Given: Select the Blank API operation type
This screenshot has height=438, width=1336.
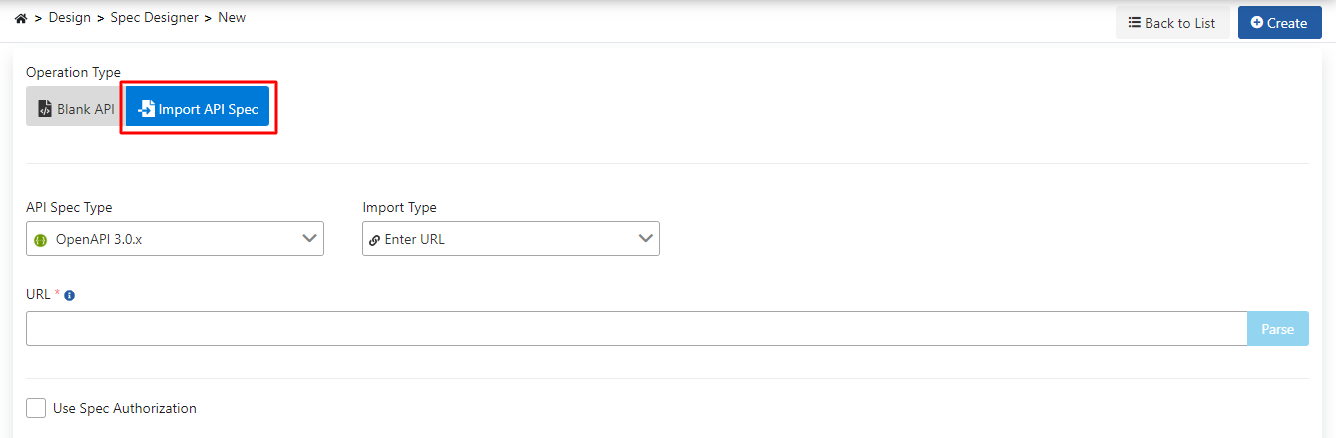Looking at the screenshot, I should [76, 109].
